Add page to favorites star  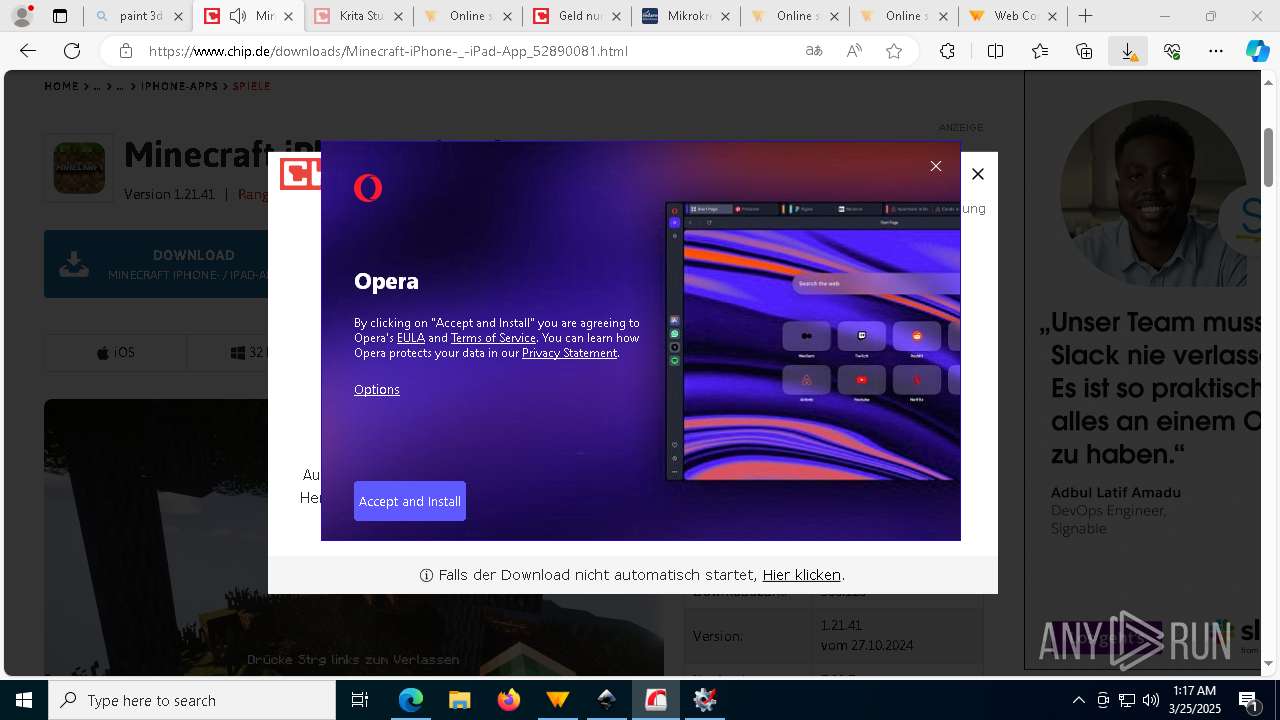point(894,51)
